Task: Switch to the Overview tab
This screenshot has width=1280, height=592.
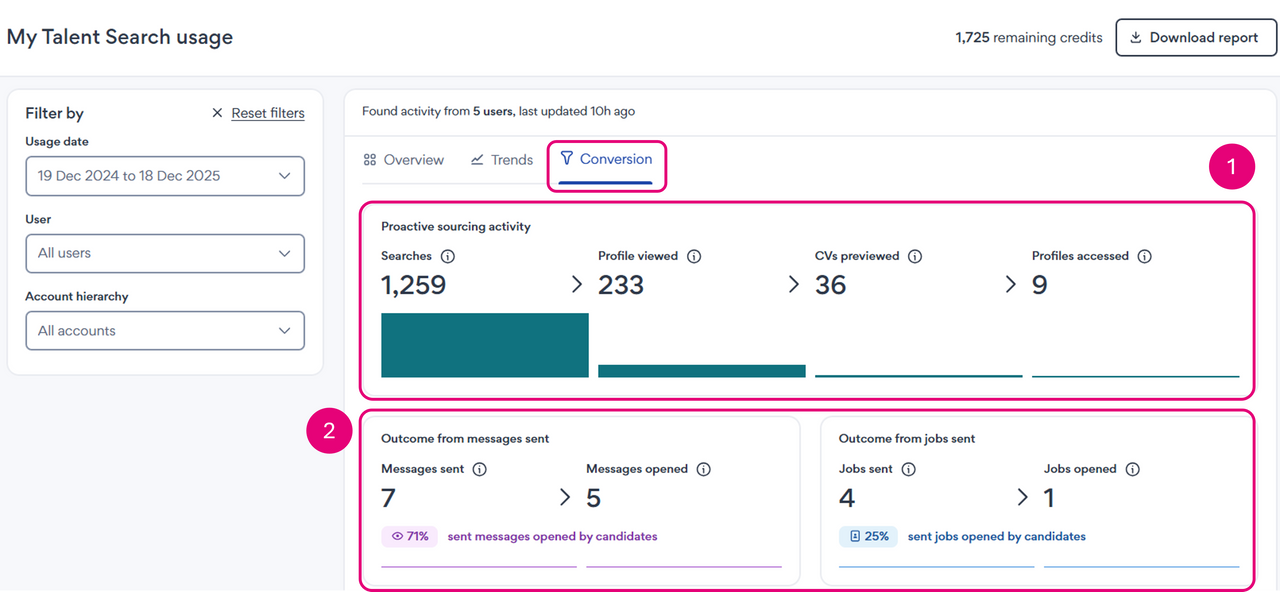Action: [x=404, y=160]
